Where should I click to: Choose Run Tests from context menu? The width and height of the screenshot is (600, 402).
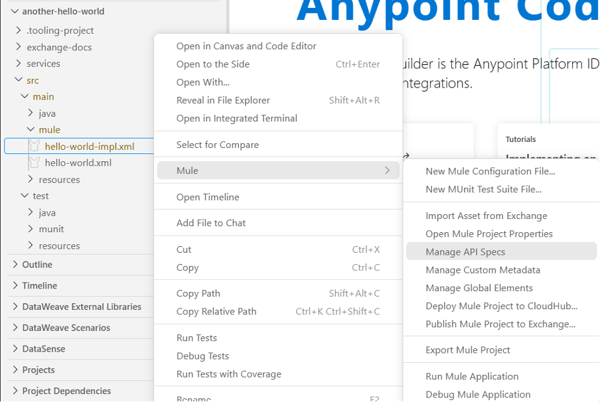coord(278,337)
